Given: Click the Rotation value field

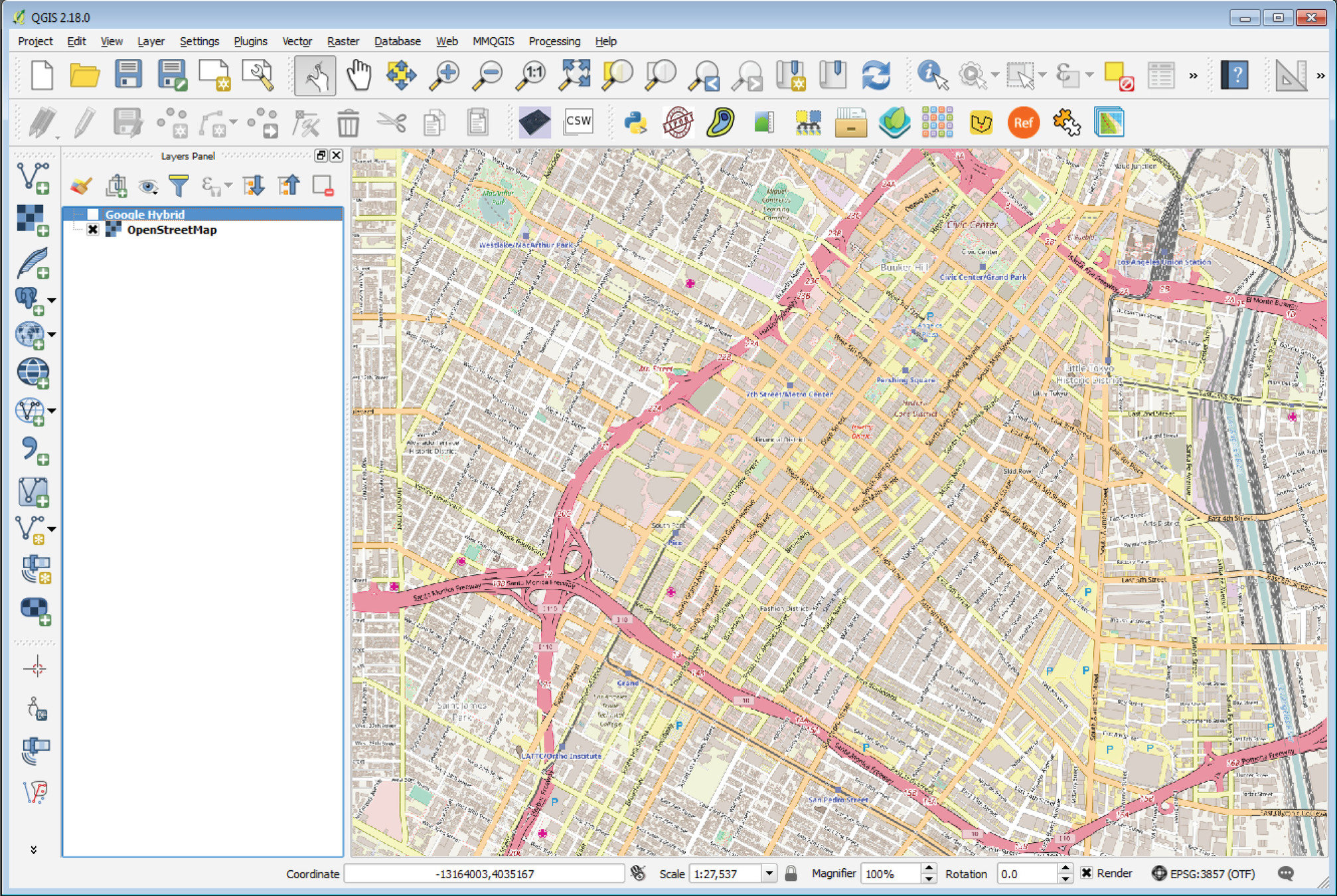Looking at the screenshot, I should 1028,873.
